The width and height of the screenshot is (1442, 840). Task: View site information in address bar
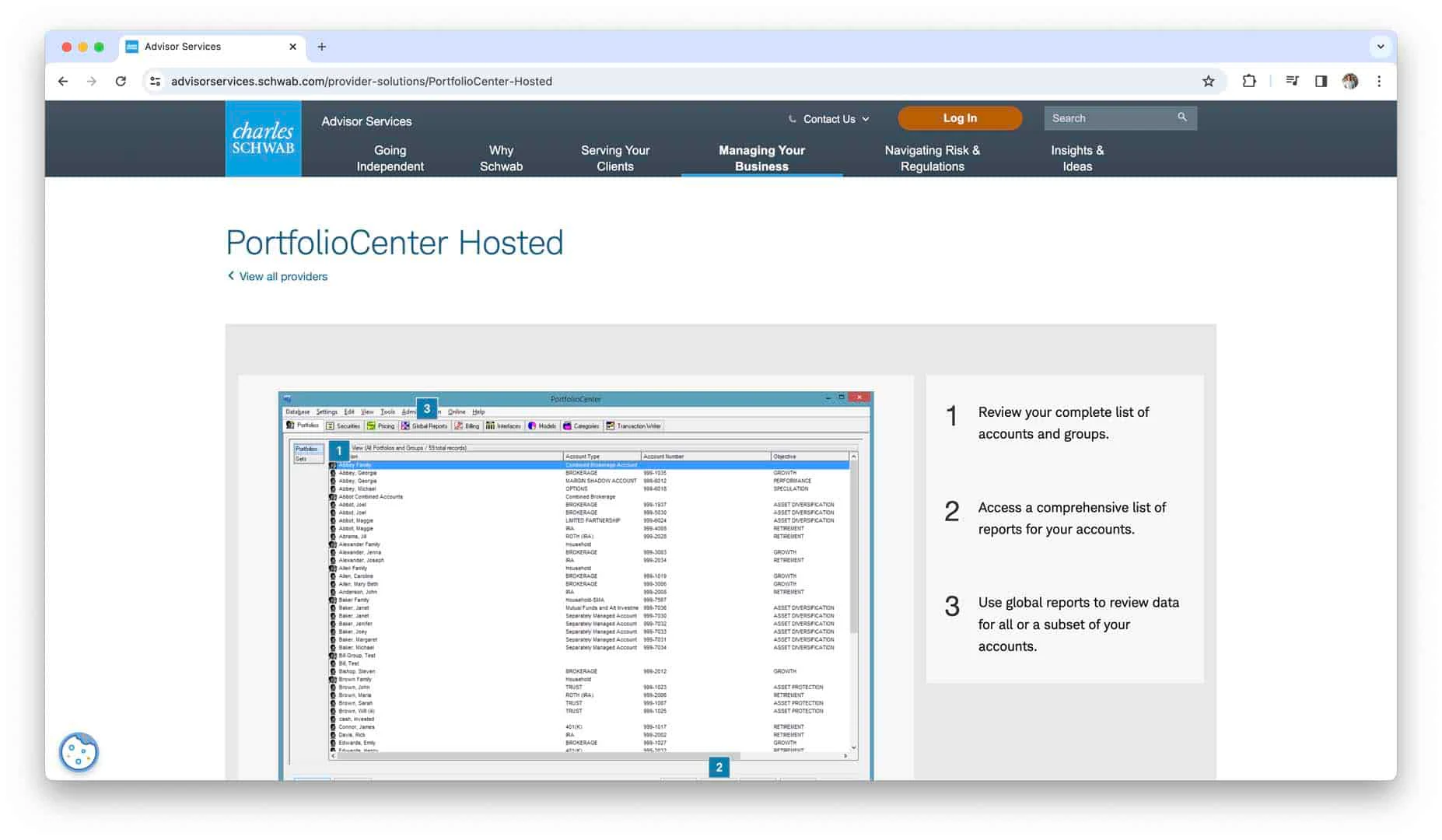pyautogui.click(x=156, y=81)
